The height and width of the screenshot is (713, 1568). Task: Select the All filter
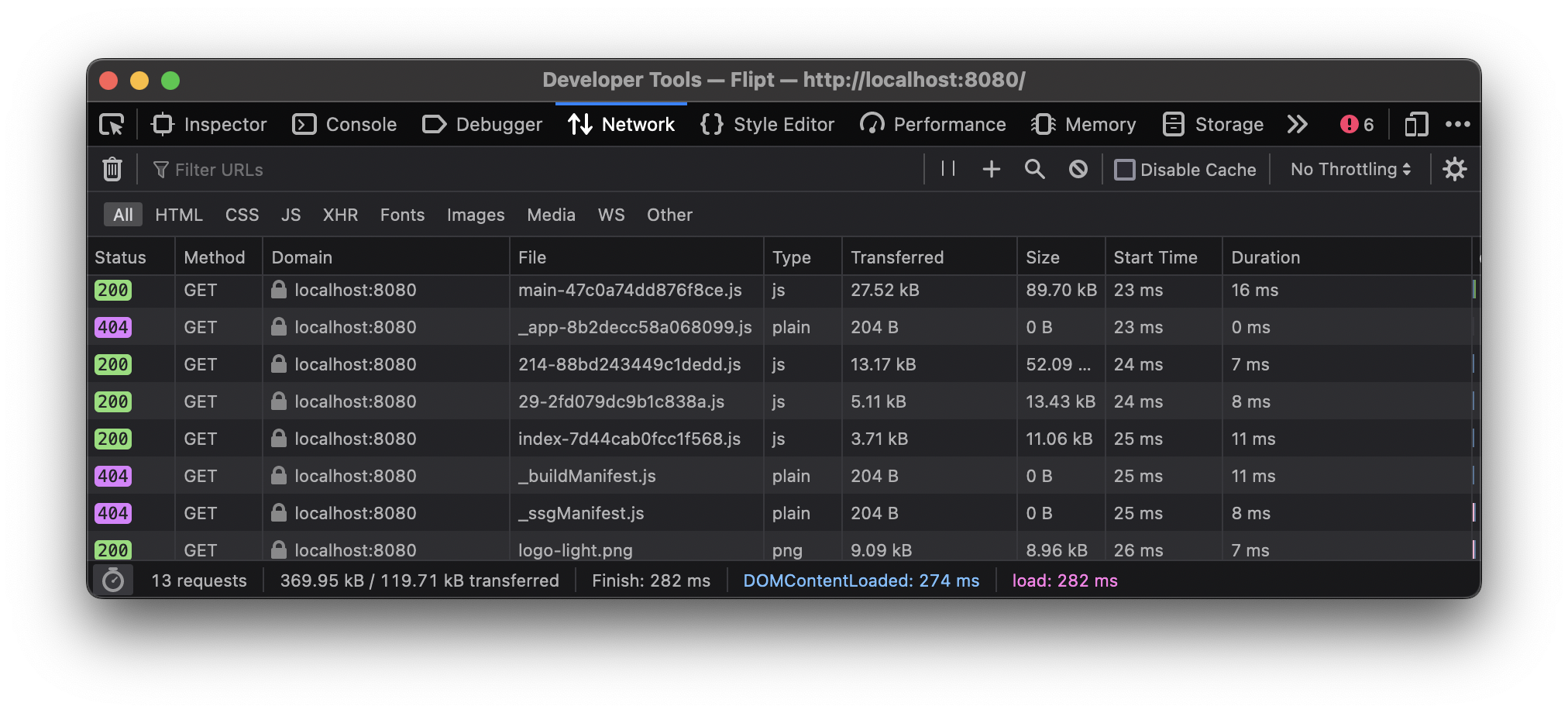pyautogui.click(x=123, y=215)
